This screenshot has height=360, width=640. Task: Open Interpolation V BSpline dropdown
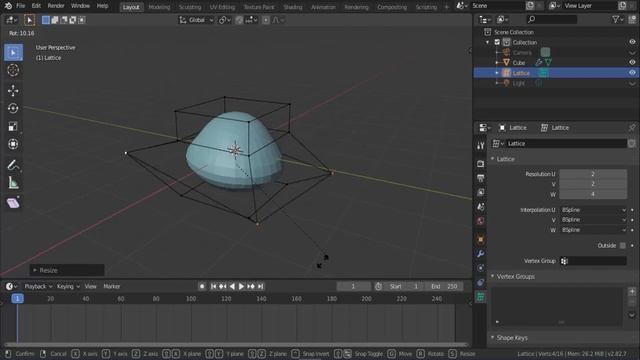pyautogui.click(x=593, y=220)
